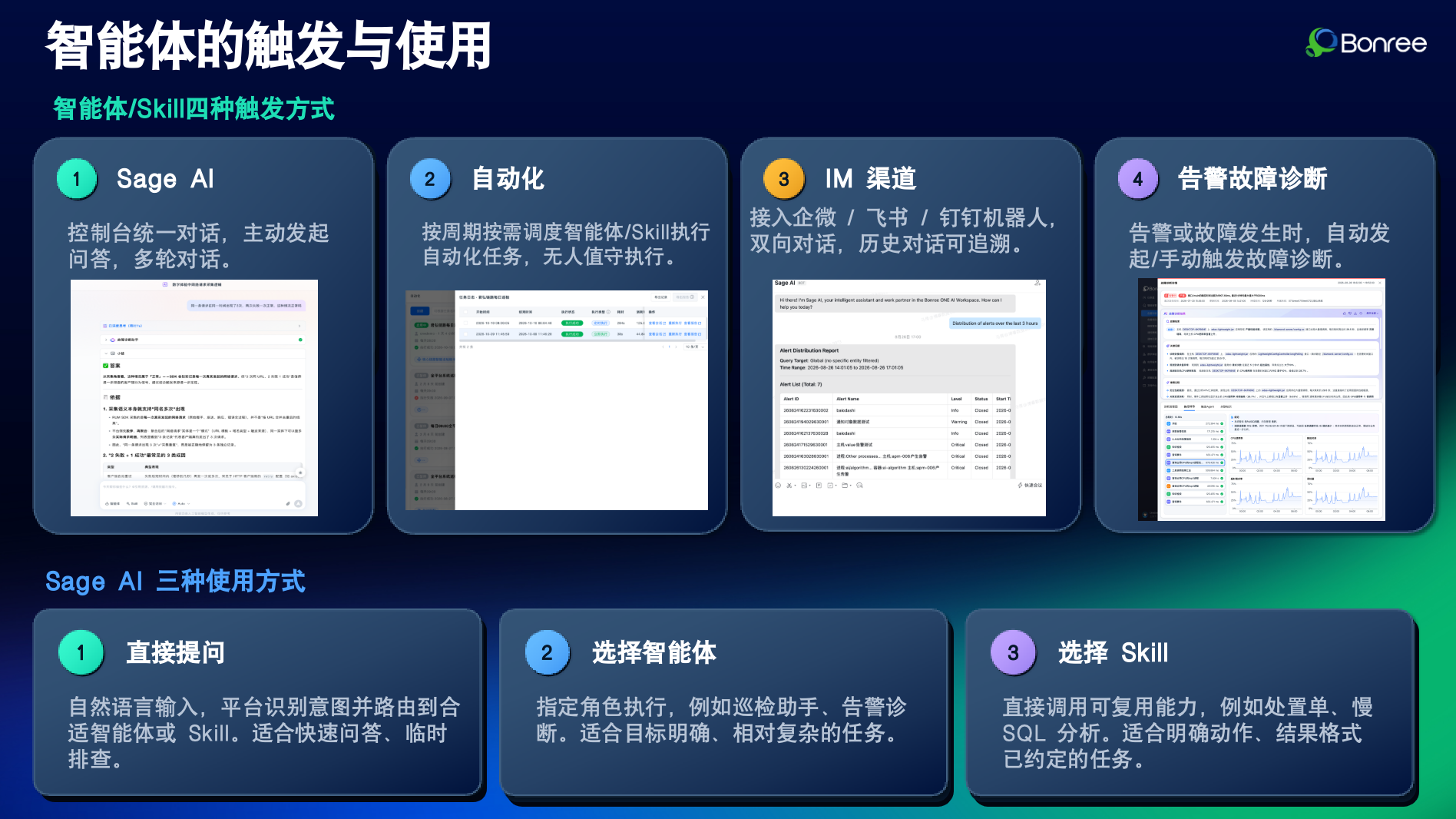Image resolution: width=1456 pixels, height=819 pixels.
Task: Tick the checkbox for the 2026-10-10 log row
Action: [465, 323]
